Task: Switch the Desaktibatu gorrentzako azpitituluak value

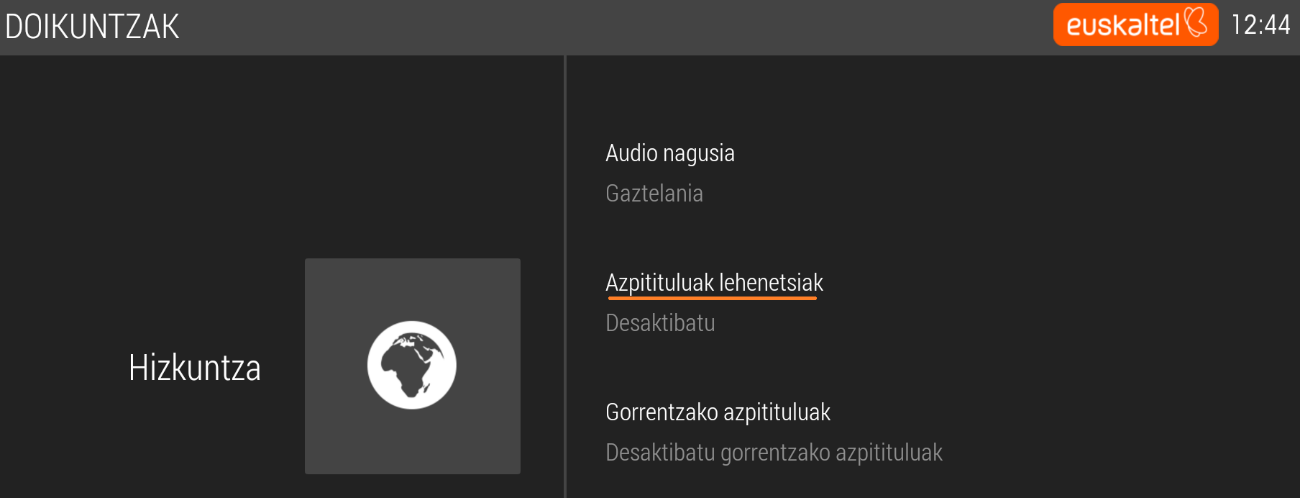Action: 774,453
